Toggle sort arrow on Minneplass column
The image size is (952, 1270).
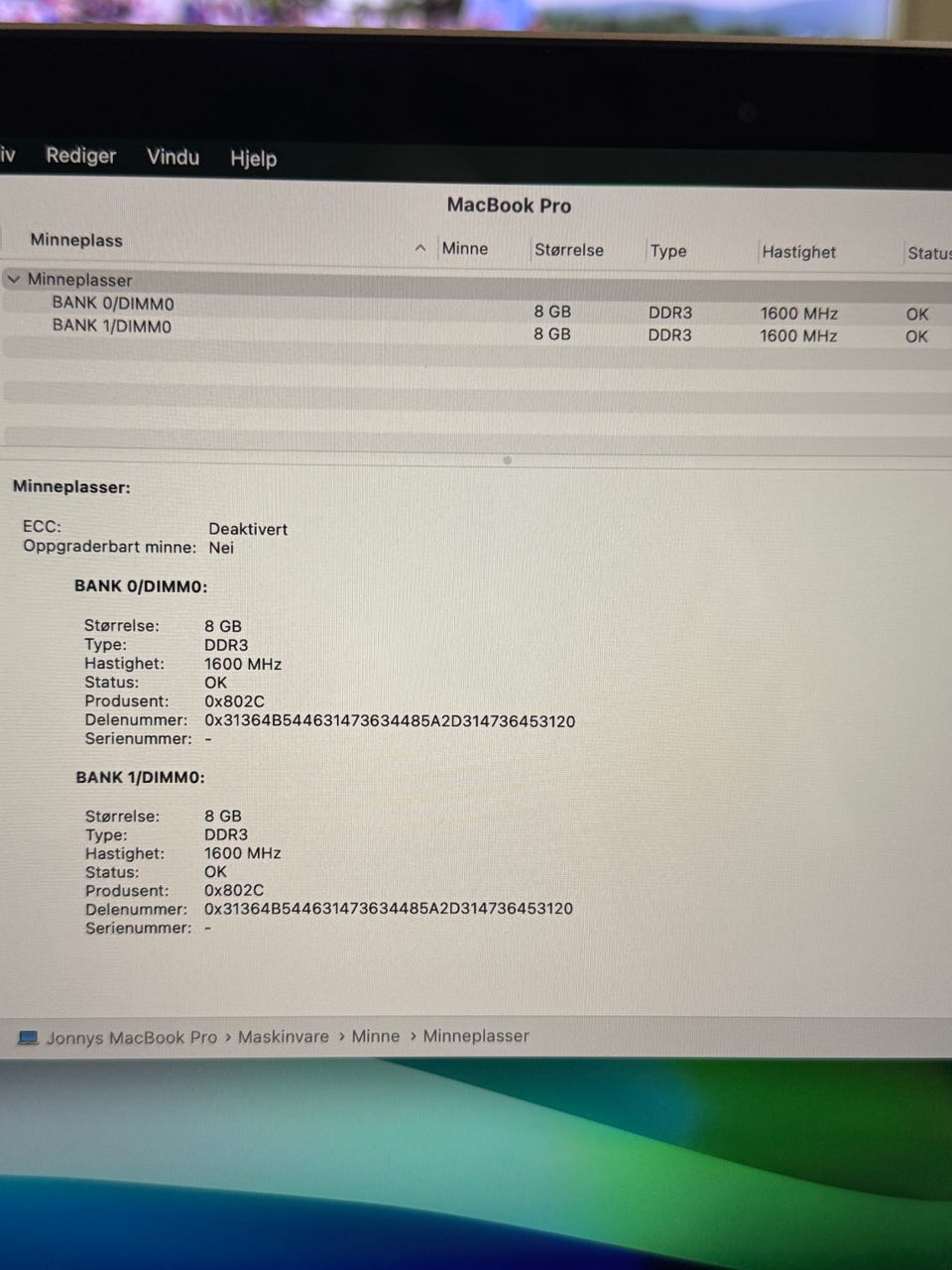420,248
